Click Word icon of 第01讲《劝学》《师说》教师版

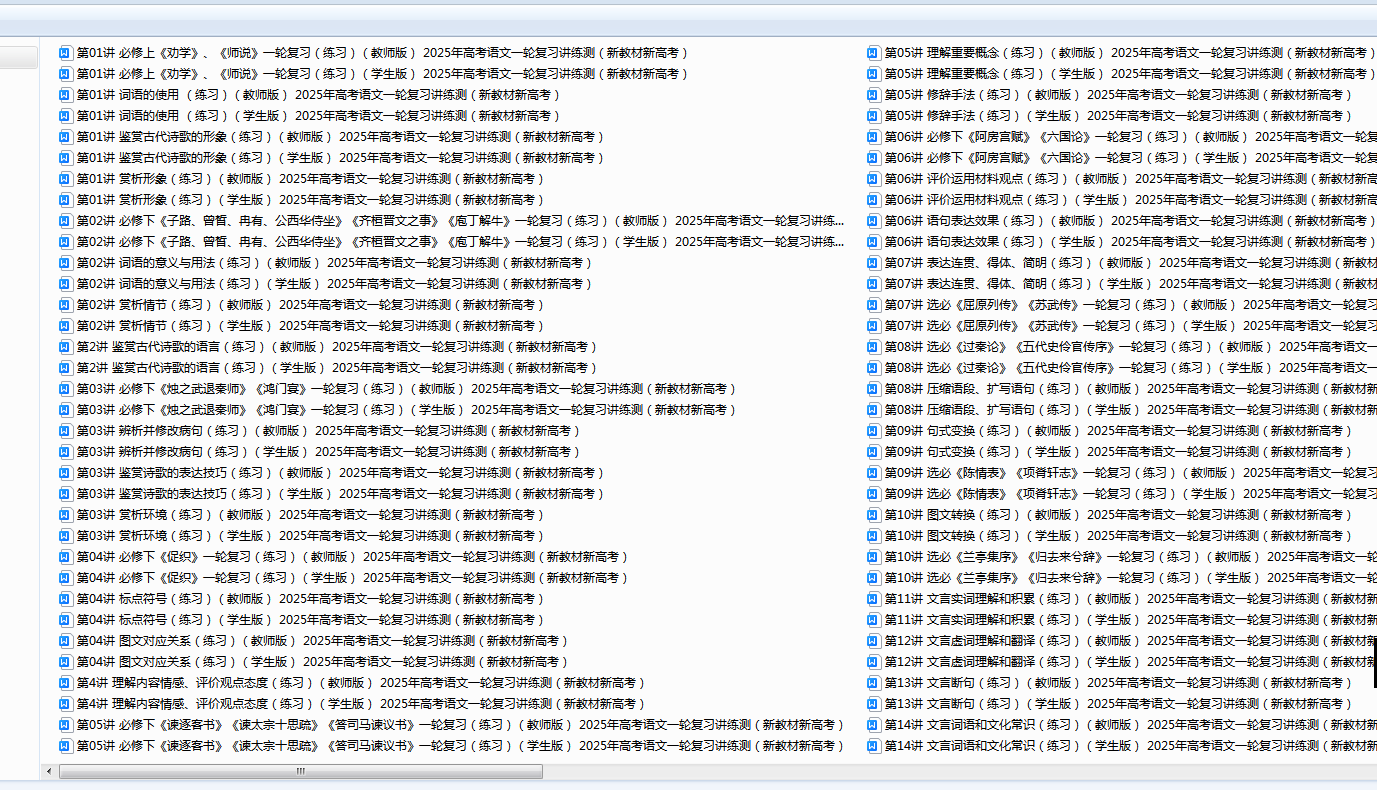click(x=66, y=52)
